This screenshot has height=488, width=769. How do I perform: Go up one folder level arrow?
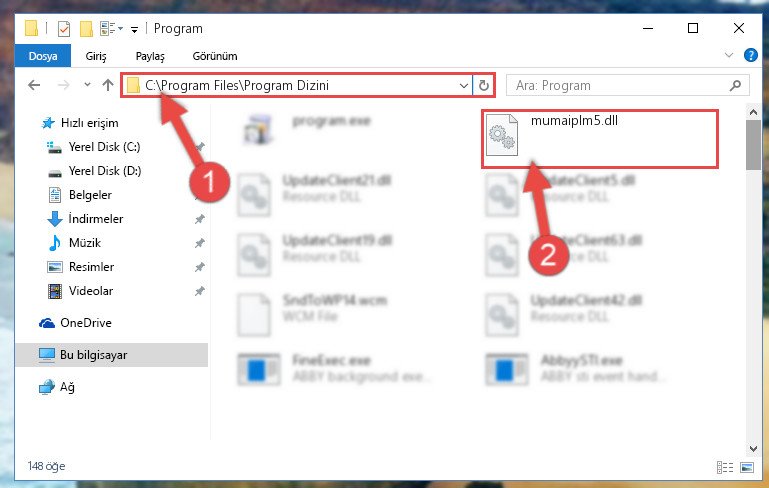tap(108, 85)
